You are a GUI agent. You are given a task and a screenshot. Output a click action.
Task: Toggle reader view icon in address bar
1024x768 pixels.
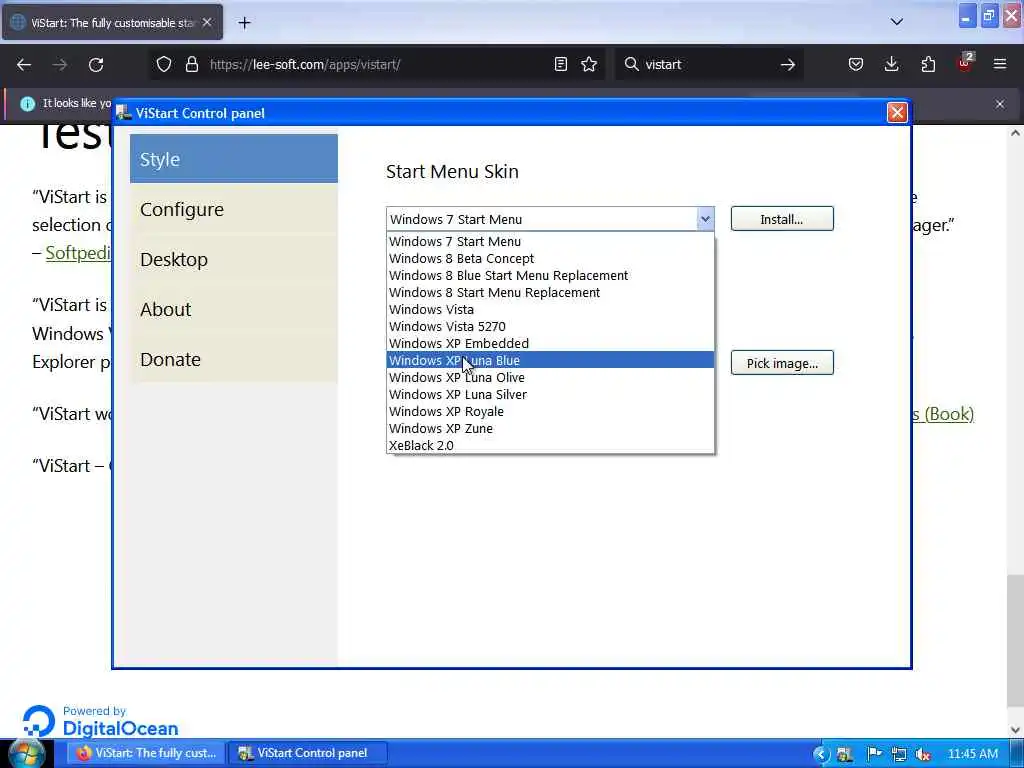(x=560, y=64)
